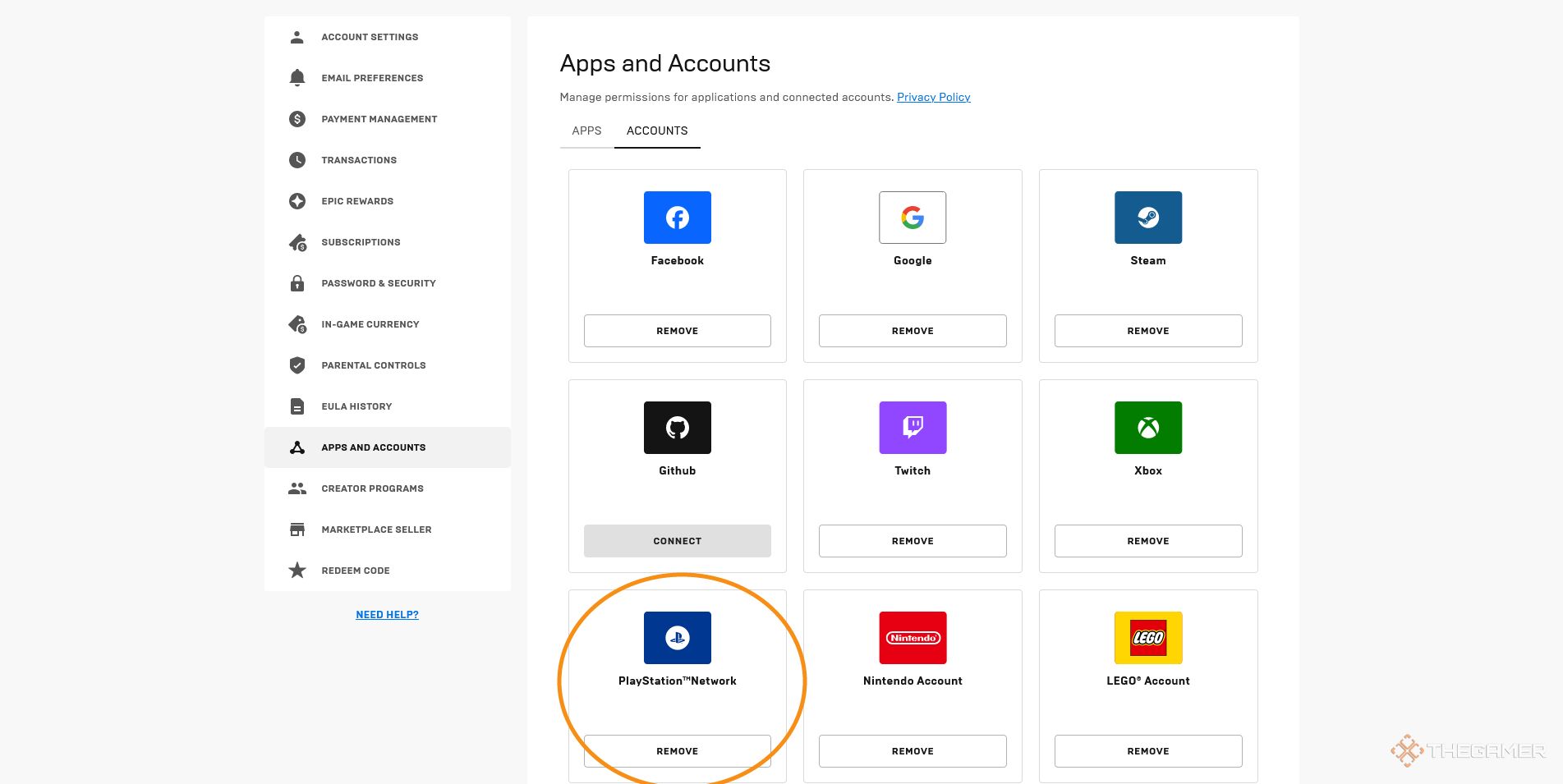This screenshot has height=784, width=1563.
Task: Click the Xbox logo tile
Action: [1148, 428]
